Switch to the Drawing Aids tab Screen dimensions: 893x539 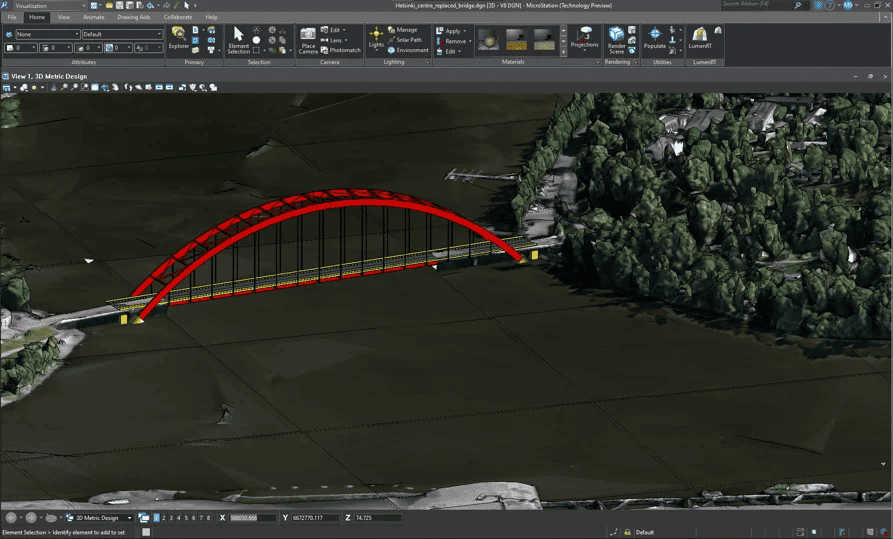pyautogui.click(x=134, y=17)
